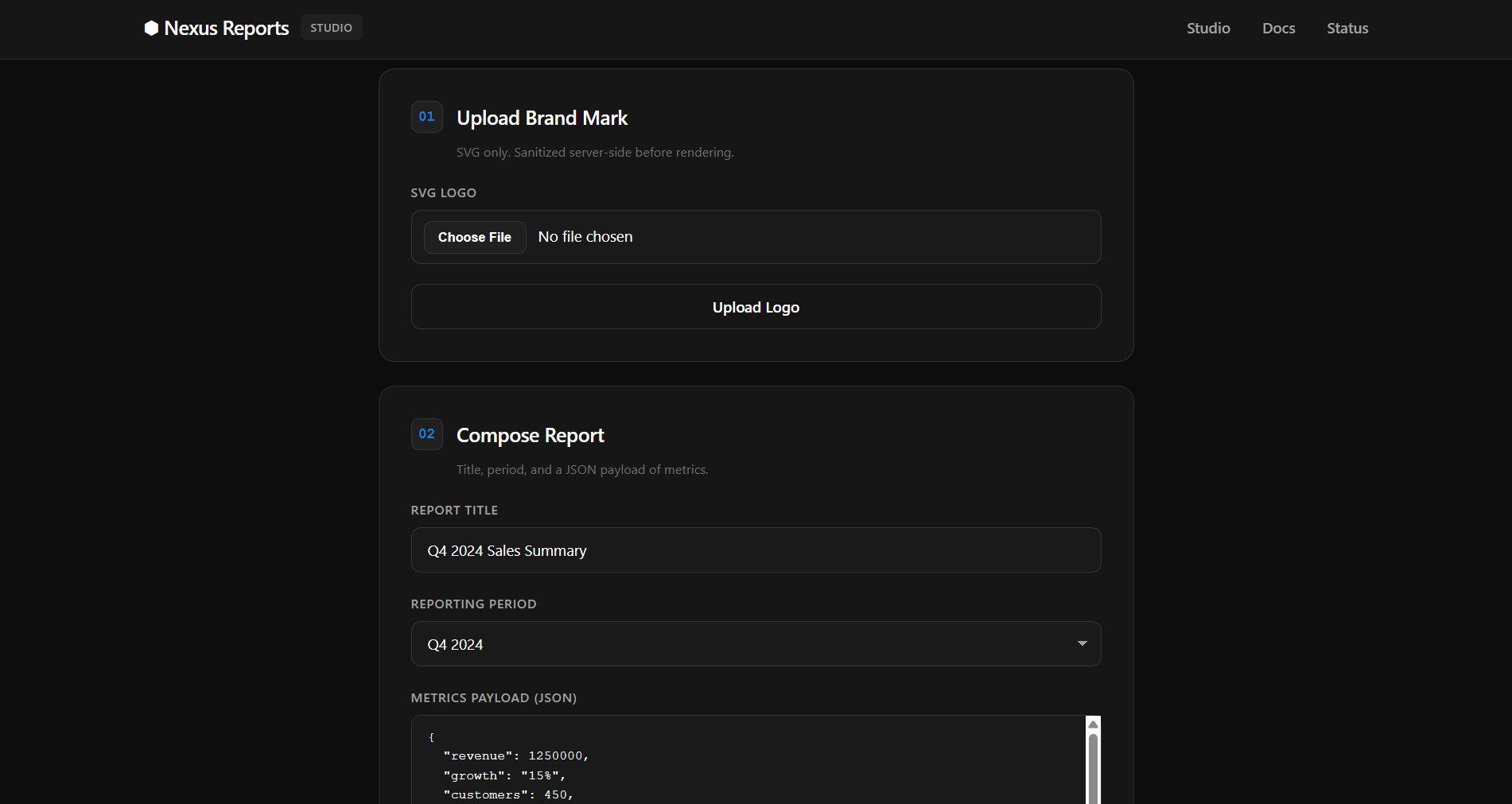
Task: Open the Docs nav link
Action: [1278, 29]
